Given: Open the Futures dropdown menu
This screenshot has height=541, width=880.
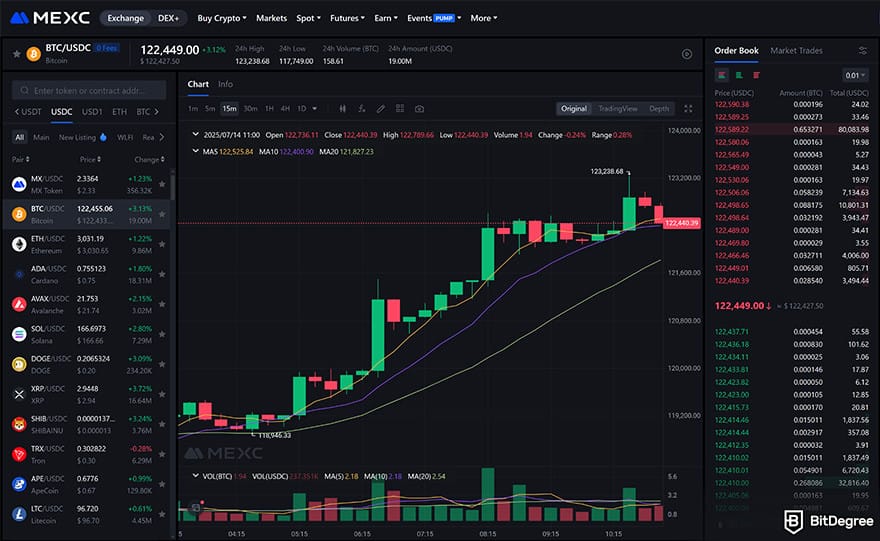Looking at the screenshot, I should click(x=347, y=18).
